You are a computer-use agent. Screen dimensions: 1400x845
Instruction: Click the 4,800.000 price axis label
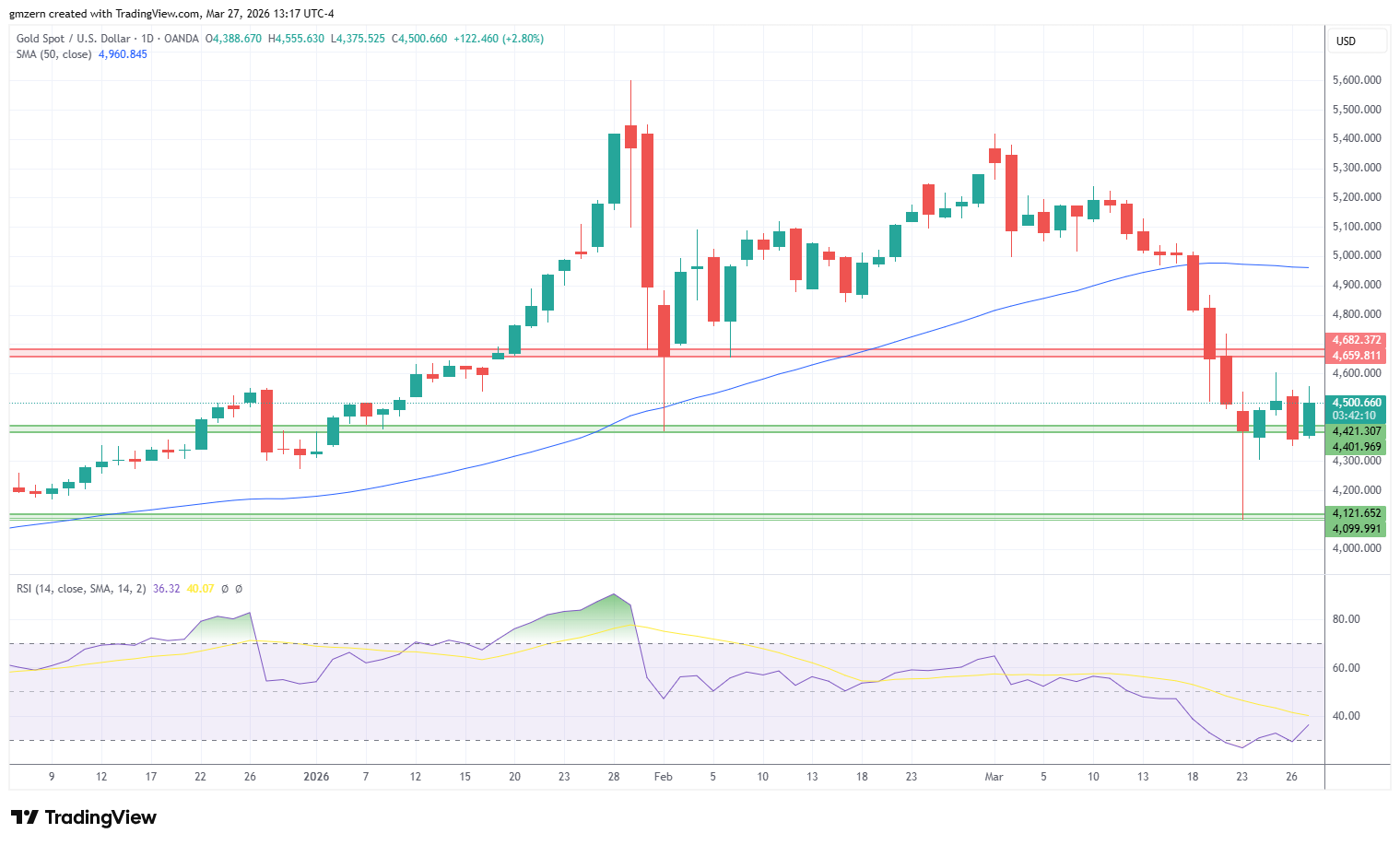(x=1357, y=314)
